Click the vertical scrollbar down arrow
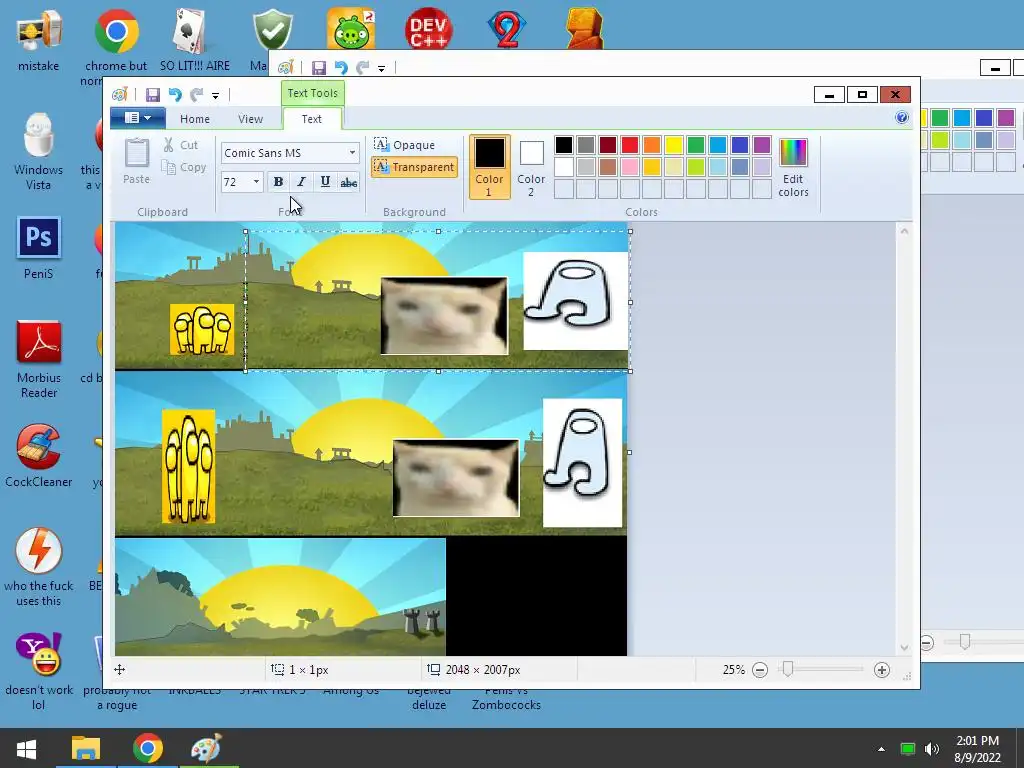This screenshot has width=1024, height=768. pyautogui.click(x=904, y=648)
